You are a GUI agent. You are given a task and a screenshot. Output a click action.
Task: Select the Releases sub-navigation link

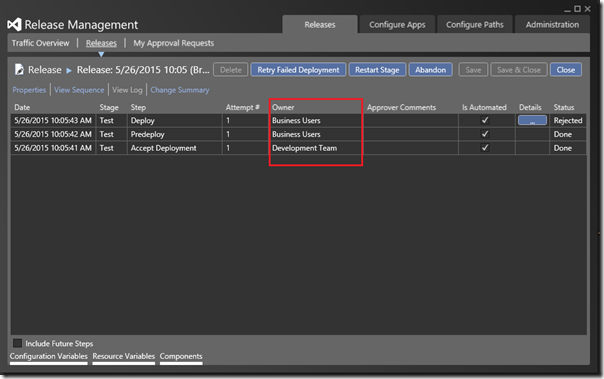tap(101, 43)
